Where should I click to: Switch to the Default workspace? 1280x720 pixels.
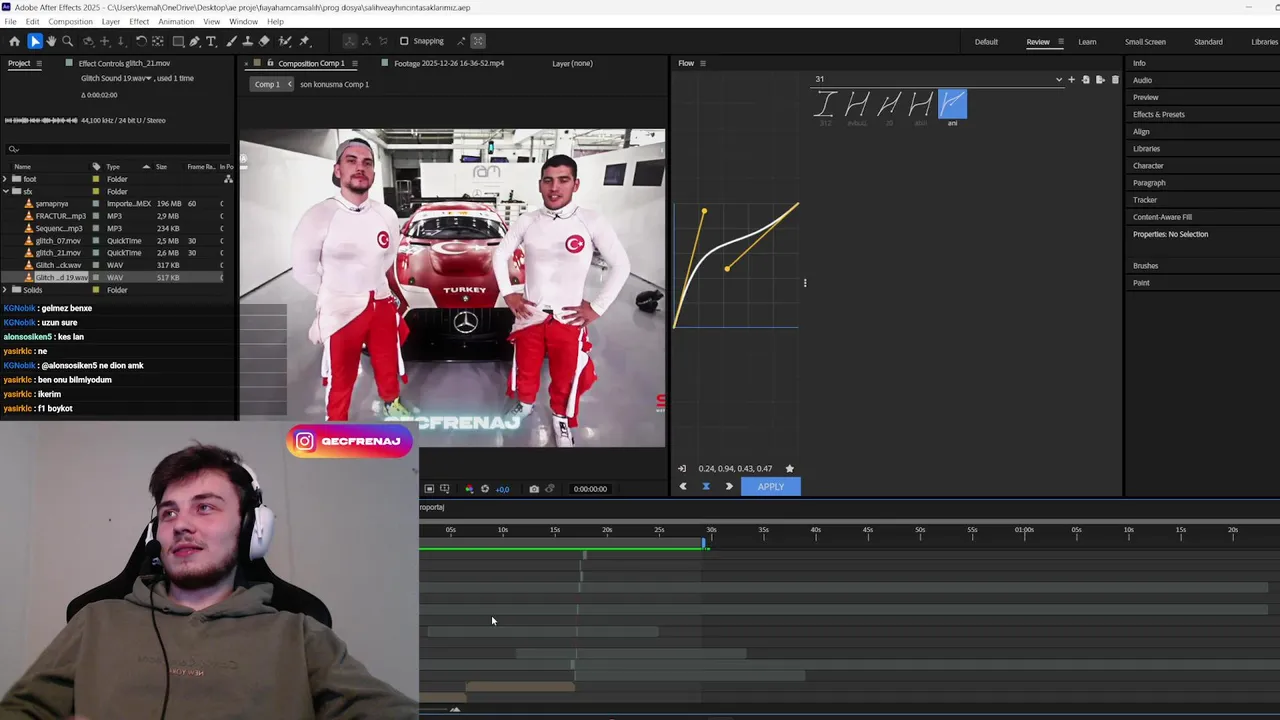tap(986, 42)
